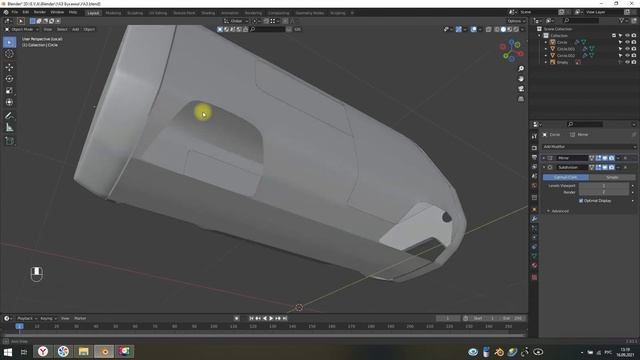Viewport: 640px width, 360px height.
Task: Click the navigation axis gizmo
Action: (x=511, y=50)
